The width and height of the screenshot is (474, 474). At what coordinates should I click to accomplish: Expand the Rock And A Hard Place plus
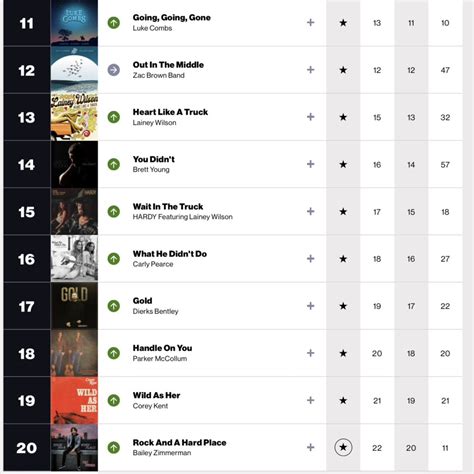[x=311, y=447]
